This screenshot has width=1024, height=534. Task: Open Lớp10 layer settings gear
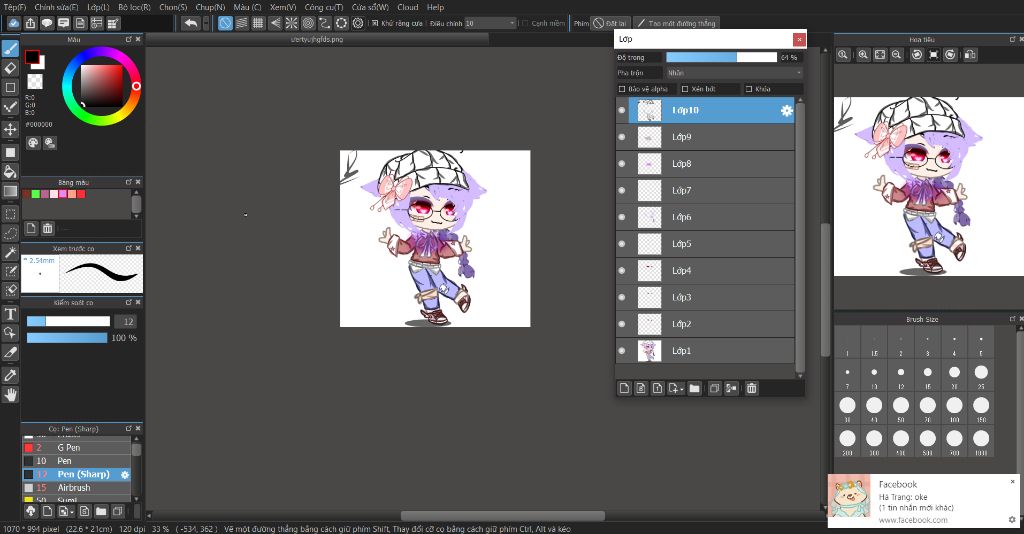click(786, 110)
